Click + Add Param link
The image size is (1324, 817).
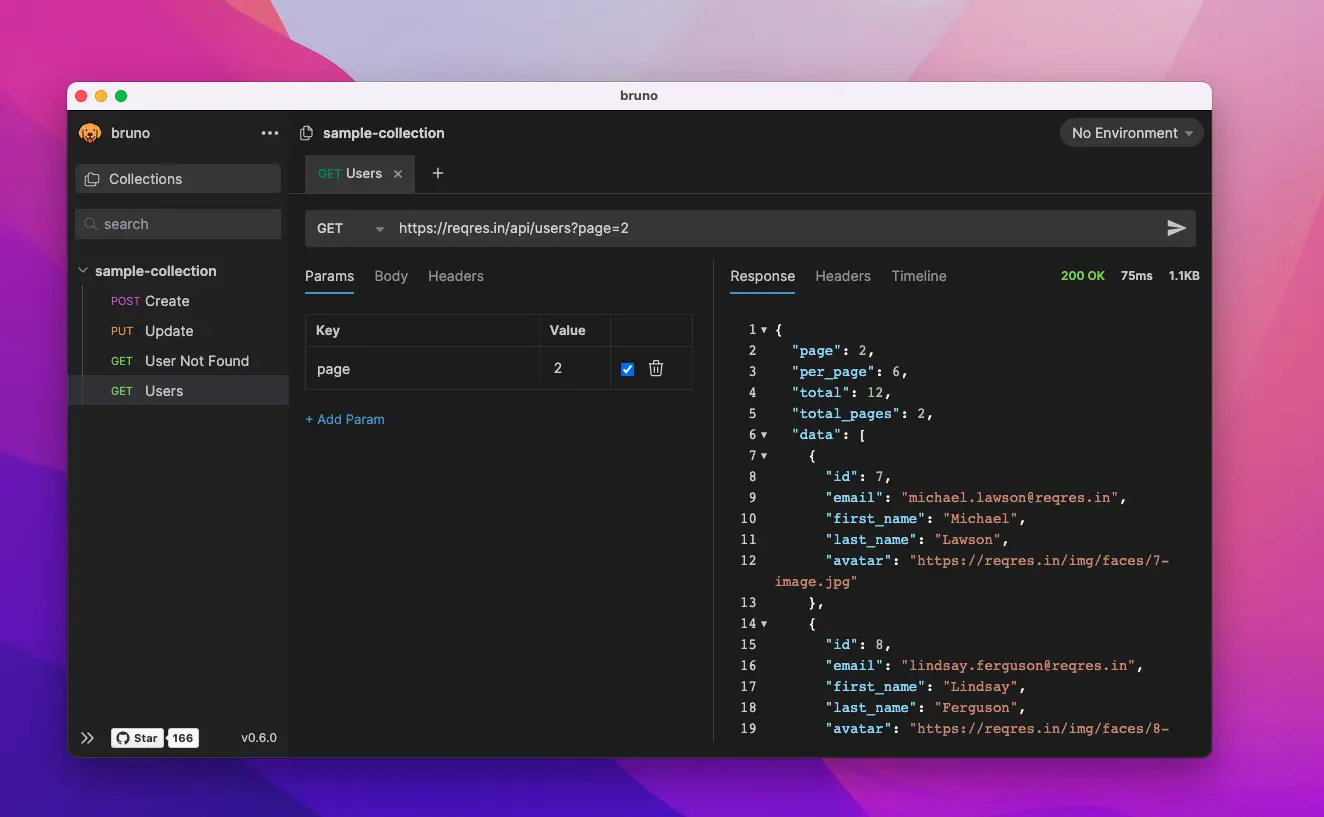point(345,419)
